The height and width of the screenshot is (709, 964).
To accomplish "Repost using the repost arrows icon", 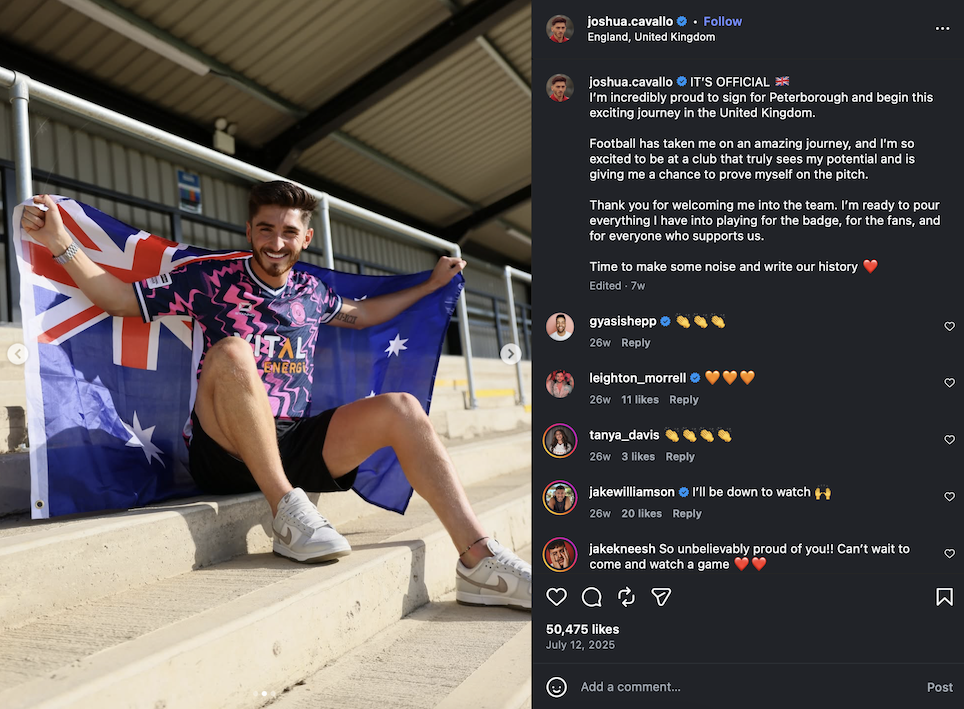I will [x=626, y=597].
